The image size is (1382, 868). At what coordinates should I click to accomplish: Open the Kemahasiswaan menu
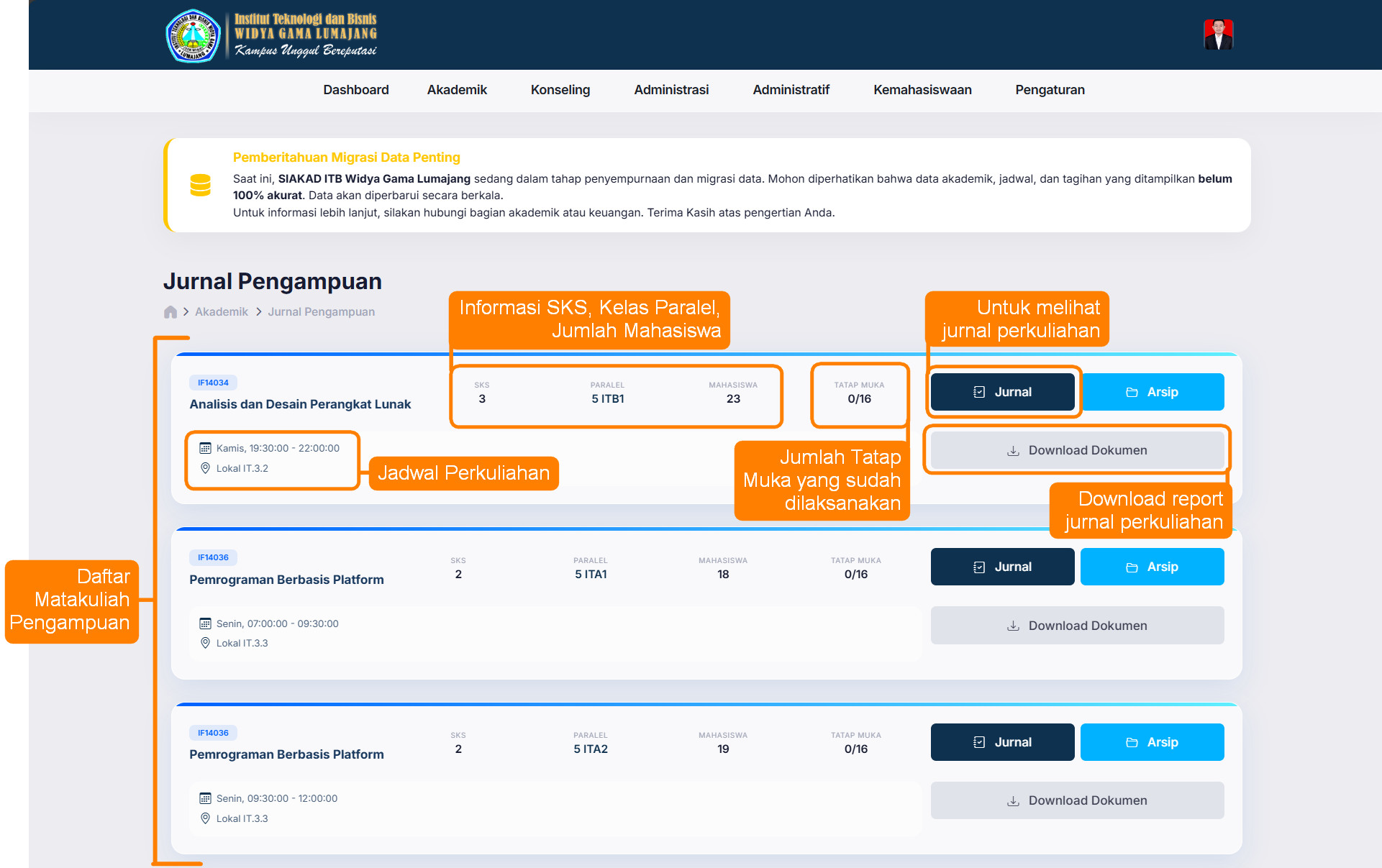pyautogui.click(x=922, y=90)
